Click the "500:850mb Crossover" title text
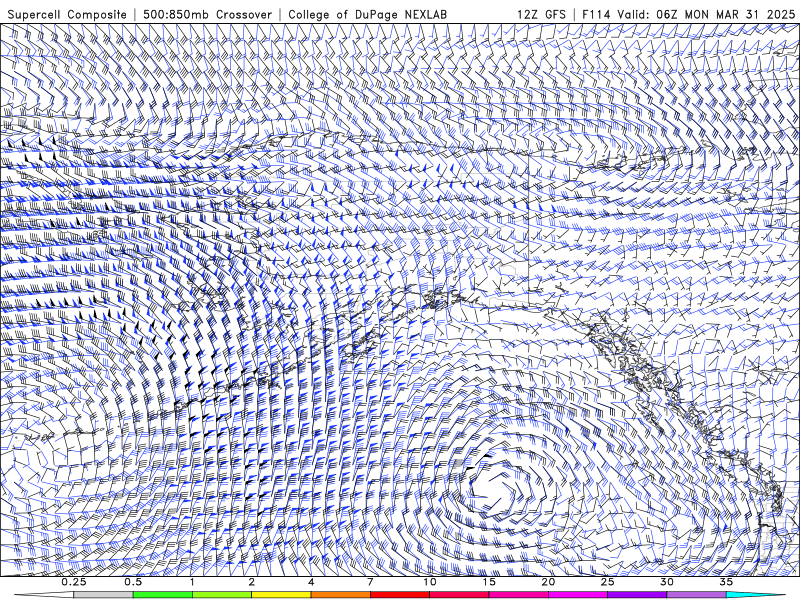Screen dimensions: 800x600 207,14
